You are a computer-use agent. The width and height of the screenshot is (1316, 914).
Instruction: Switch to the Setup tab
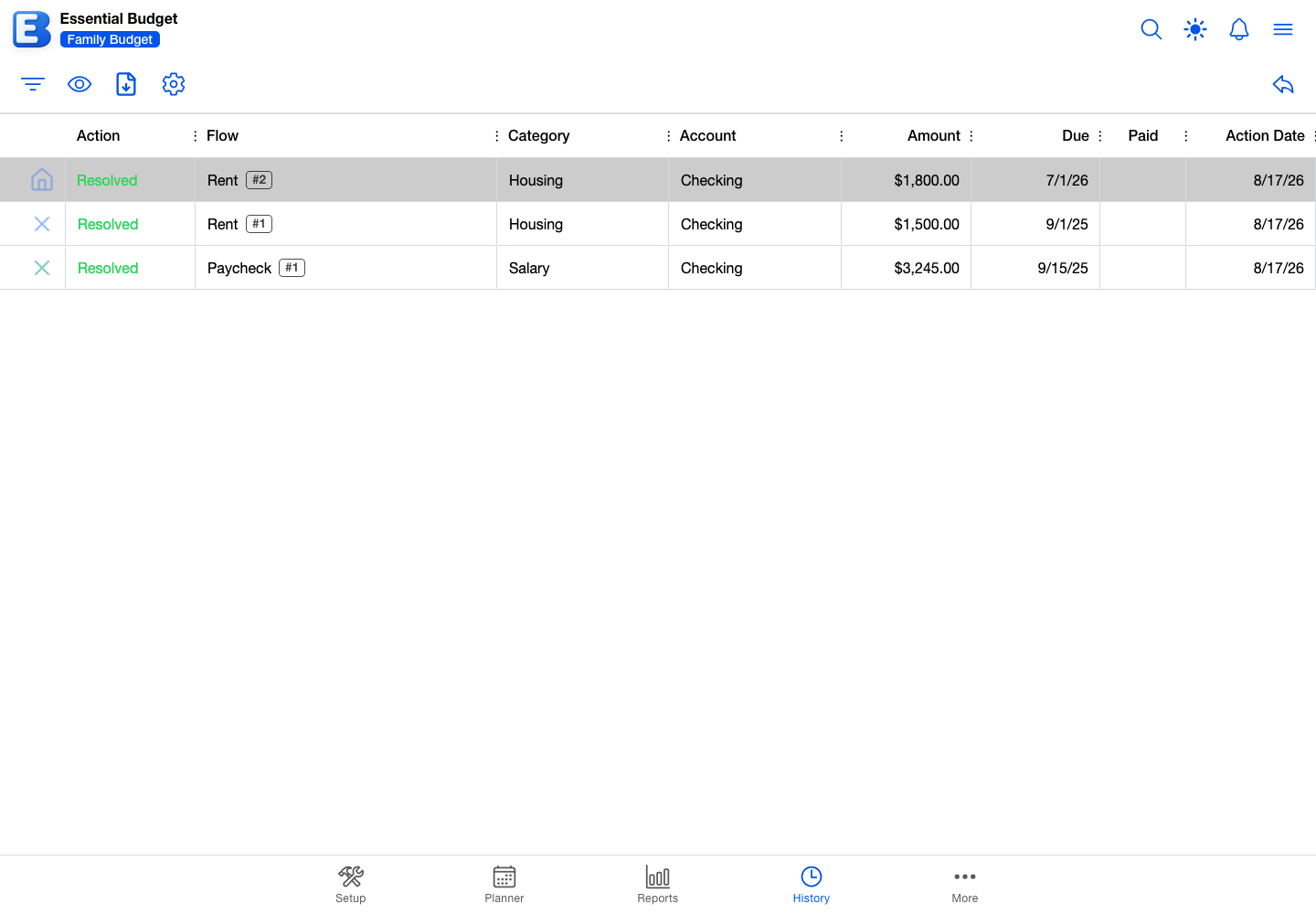(x=350, y=885)
